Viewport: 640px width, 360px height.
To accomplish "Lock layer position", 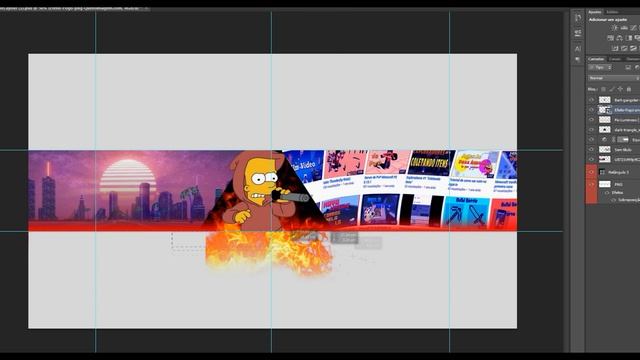I will 620,89.
